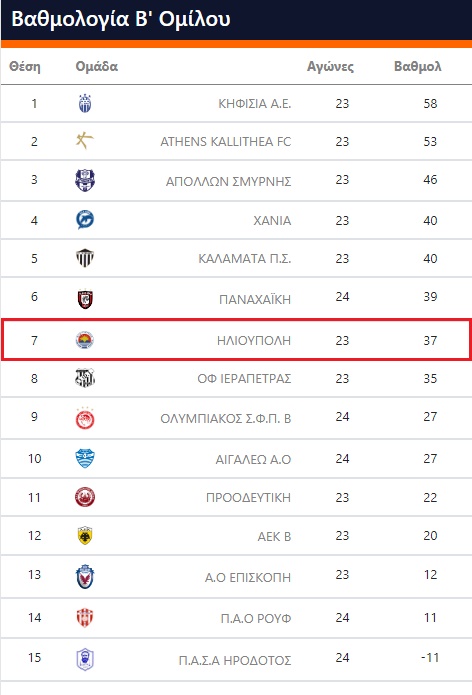Open ΚΗΦΙΣΙΑ Α.Ε. team name link
The width and height of the screenshot is (472, 695).
click(254, 104)
